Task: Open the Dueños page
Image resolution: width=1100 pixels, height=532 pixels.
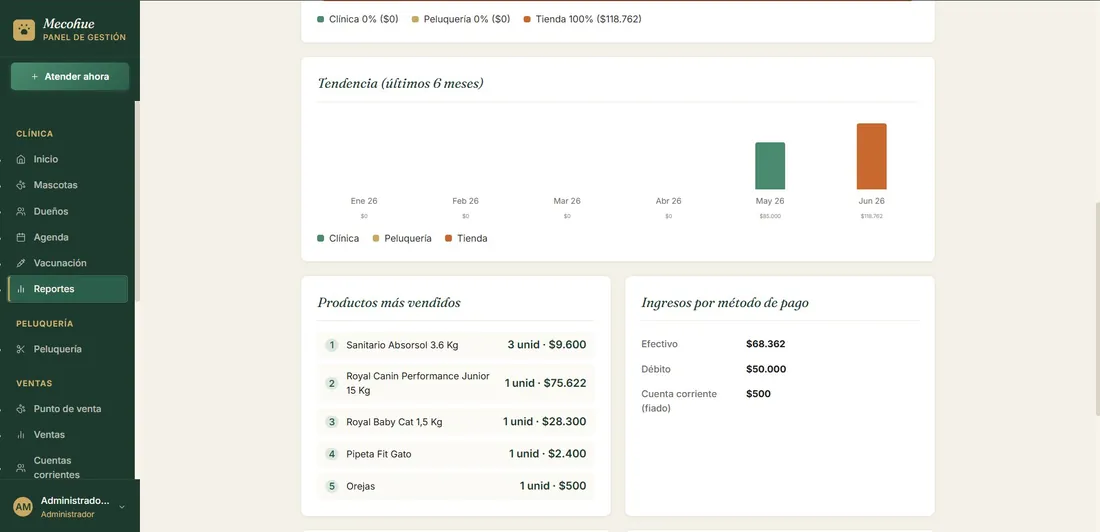Action: pyautogui.click(x=68, y=211)
